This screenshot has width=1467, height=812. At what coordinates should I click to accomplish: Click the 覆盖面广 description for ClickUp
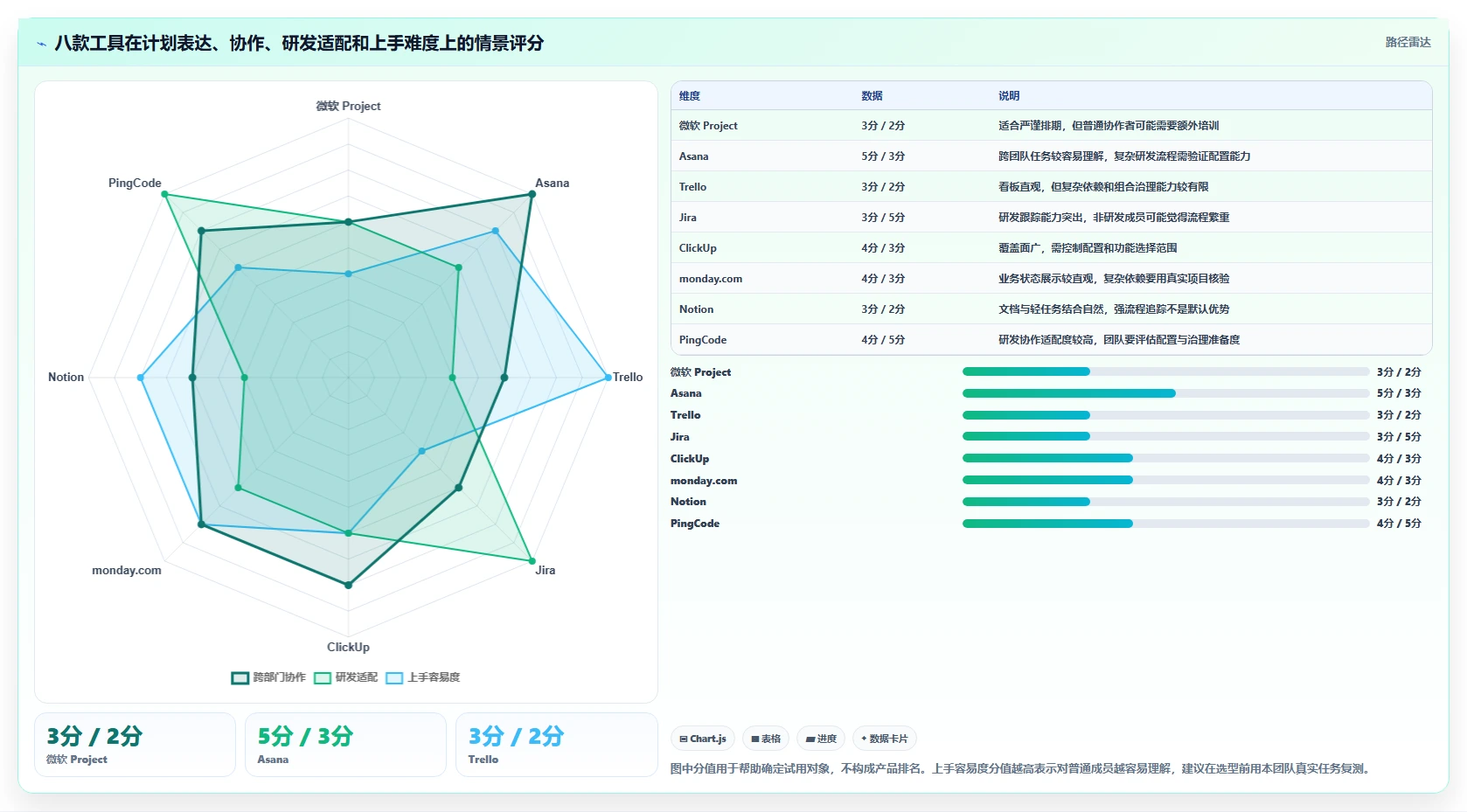(1088, 248)
